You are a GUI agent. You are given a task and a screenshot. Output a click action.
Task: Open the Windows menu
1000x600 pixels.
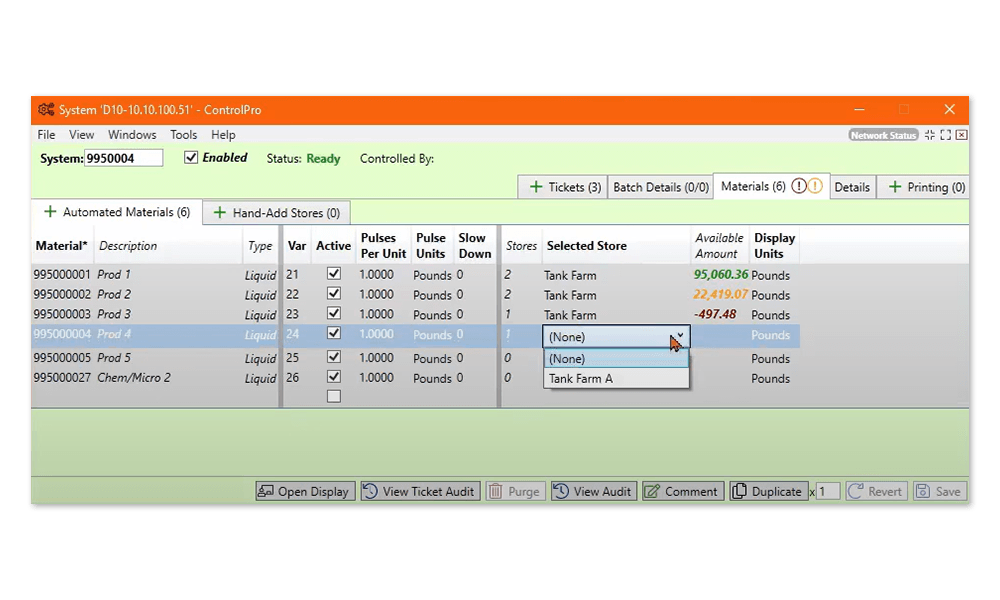point(132,135)
